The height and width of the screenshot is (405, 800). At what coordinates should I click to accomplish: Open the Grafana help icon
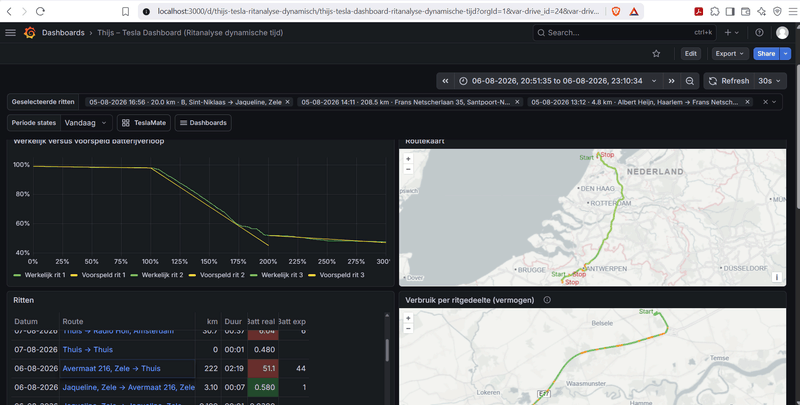click(x=759, y=33)
